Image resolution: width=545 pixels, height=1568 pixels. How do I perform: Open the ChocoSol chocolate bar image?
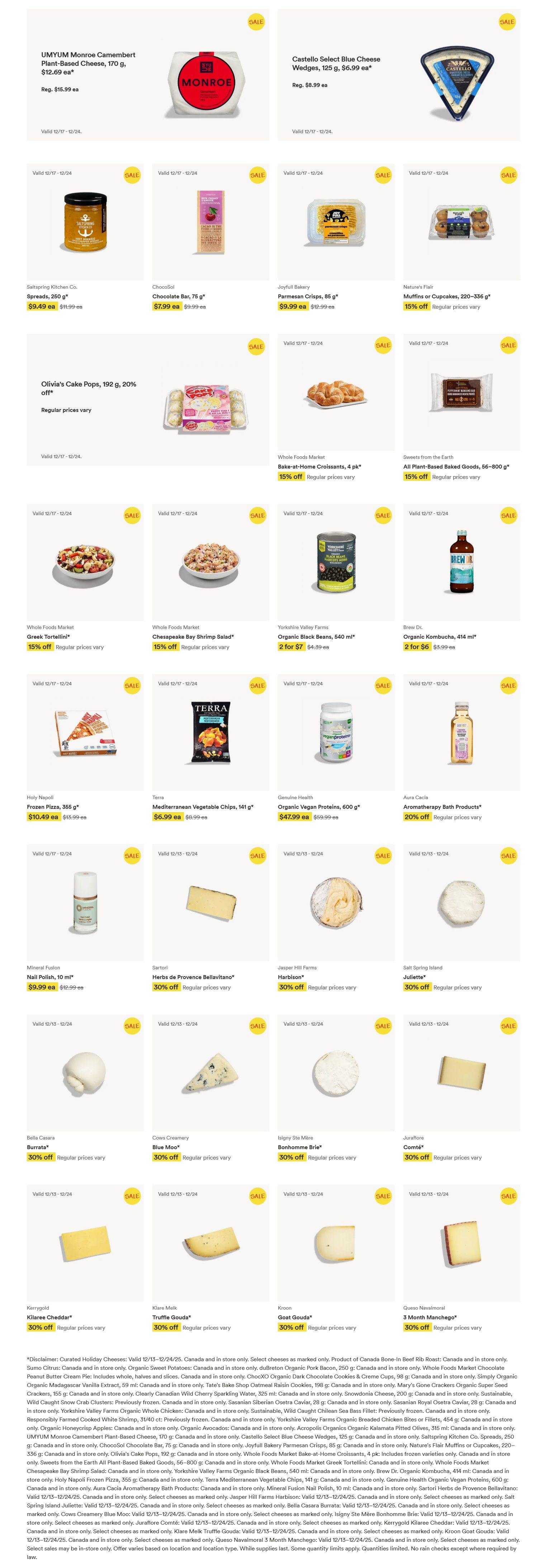211,222
